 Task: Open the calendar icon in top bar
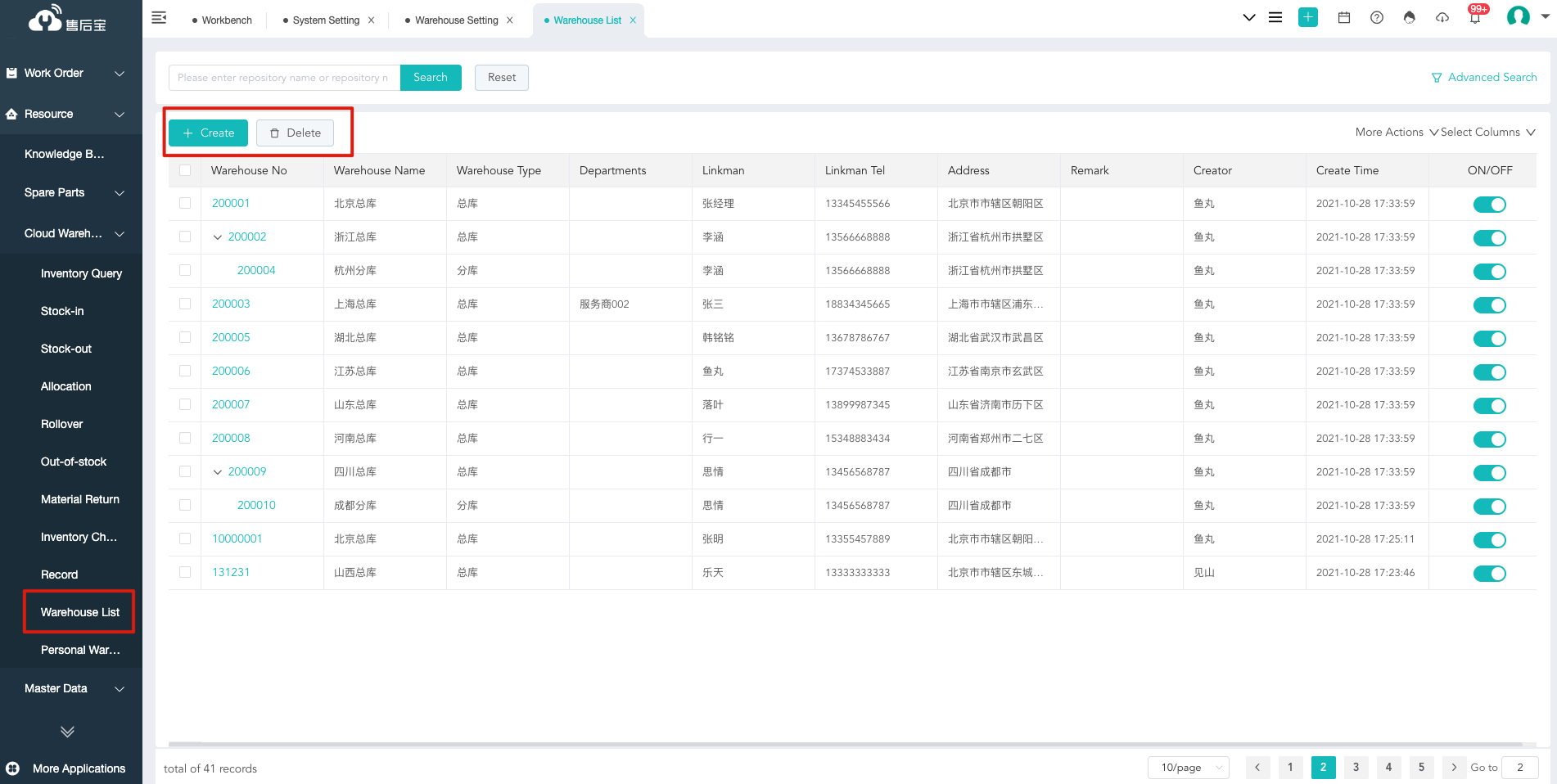tap(1344, 17)
